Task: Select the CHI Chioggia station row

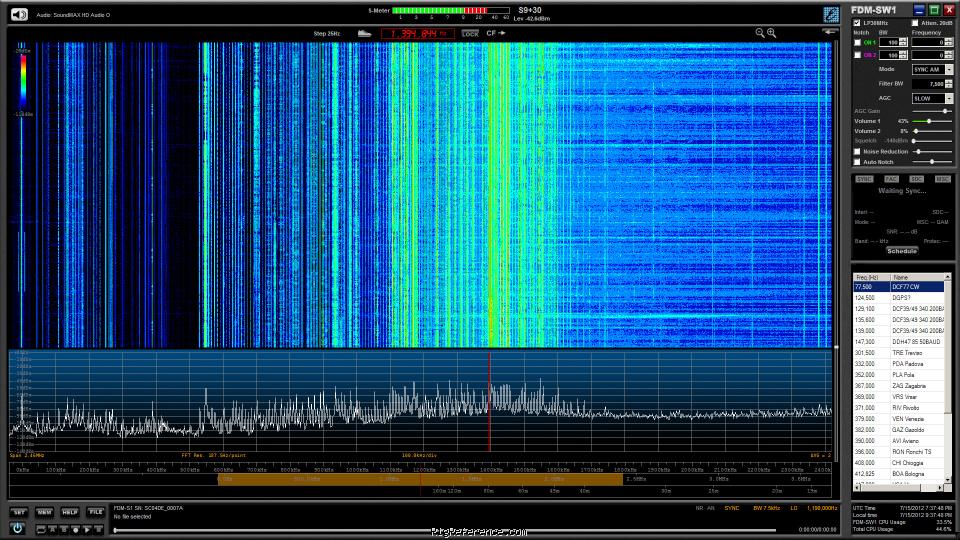Action: (x=899, y=463)
